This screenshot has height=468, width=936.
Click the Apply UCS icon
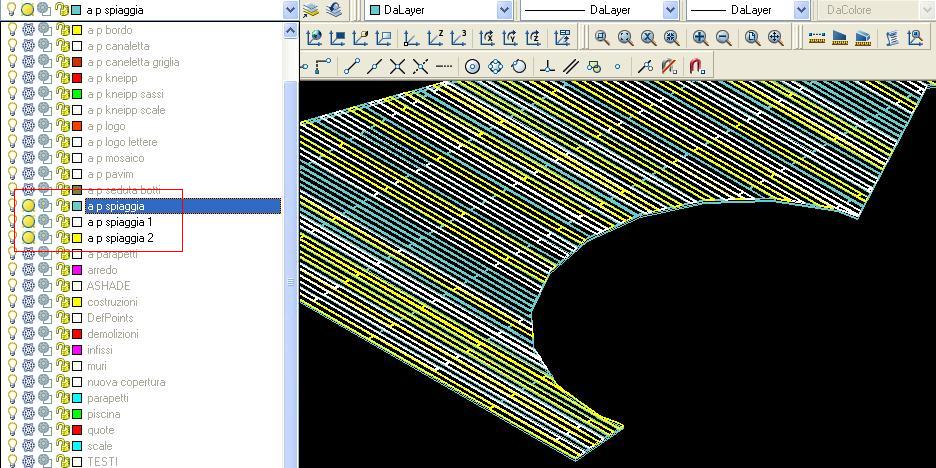(x=562, y=38)
